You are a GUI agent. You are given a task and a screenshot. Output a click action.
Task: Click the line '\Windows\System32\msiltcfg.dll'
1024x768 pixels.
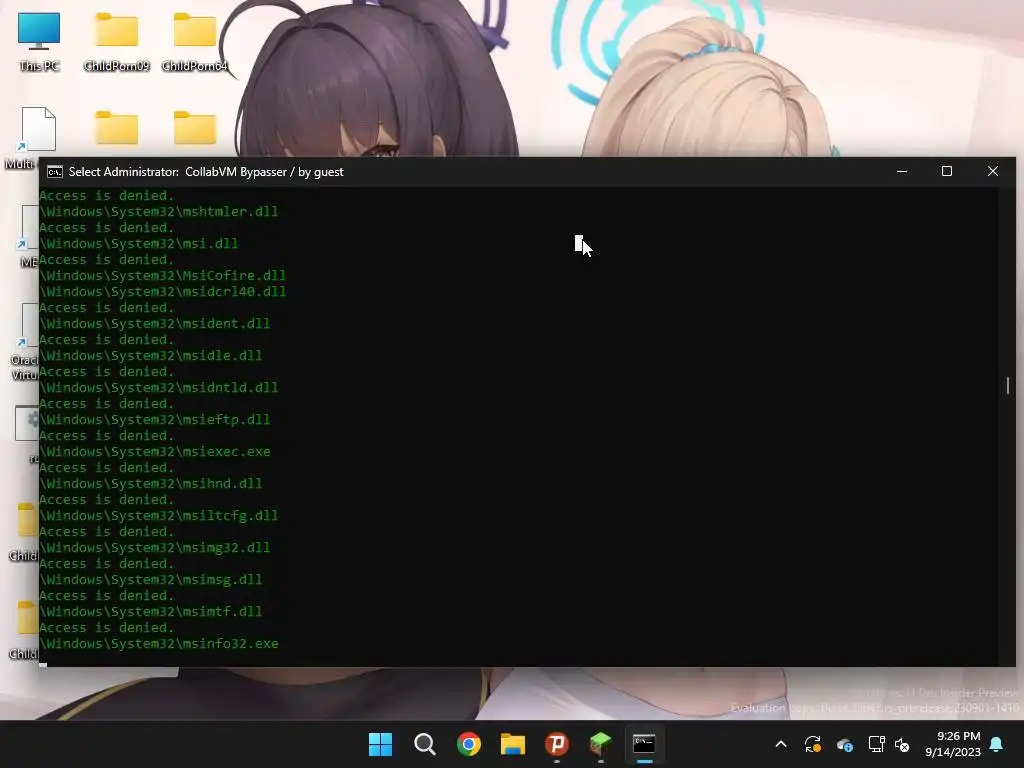coord(159,515)
